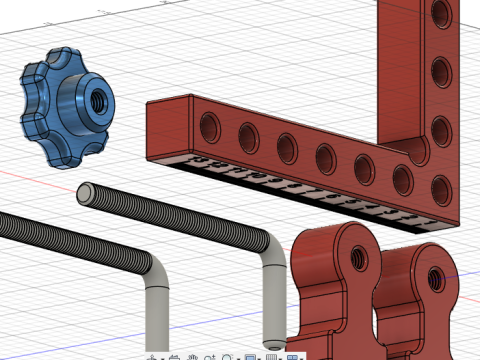Click the Look At navigation icon
Screen dimensions: 480x360
174,358
